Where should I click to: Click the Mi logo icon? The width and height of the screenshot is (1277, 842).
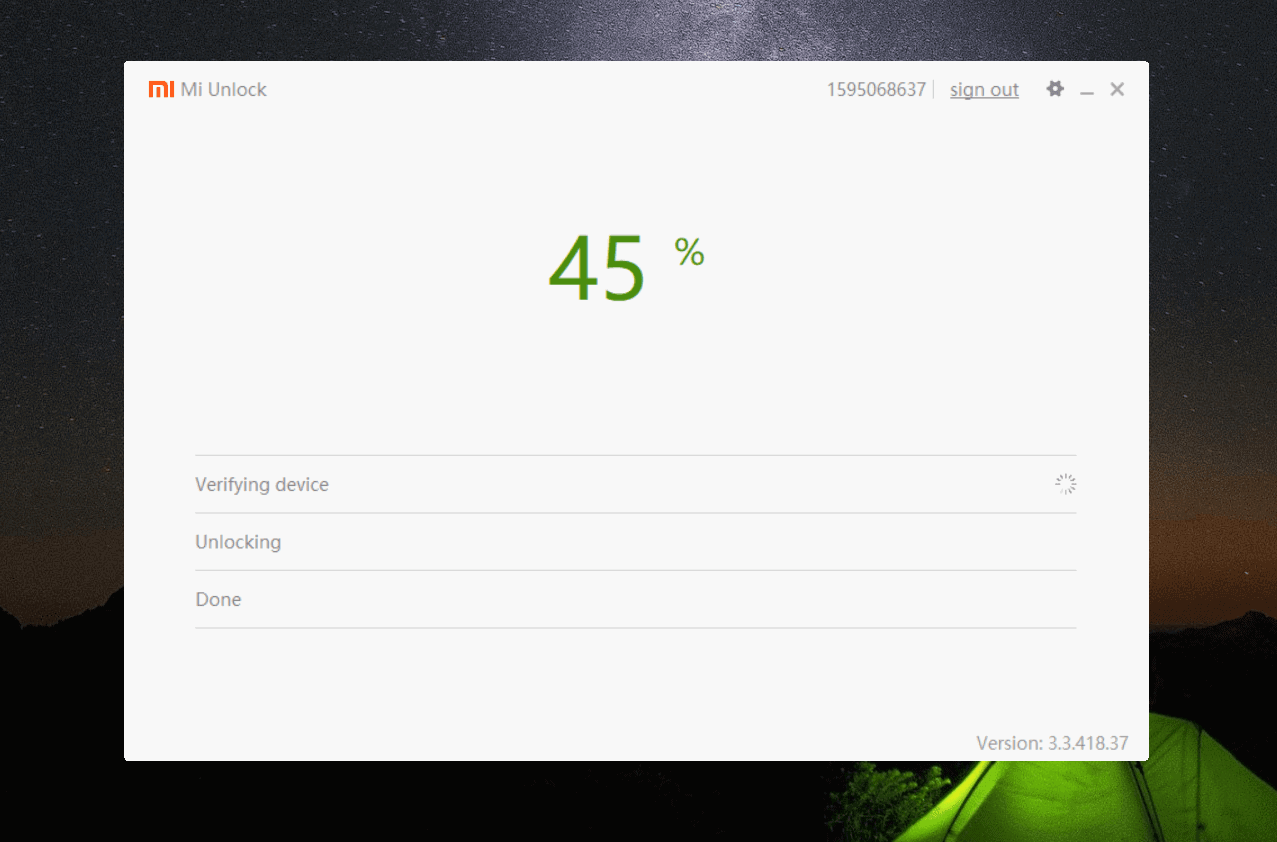pos(161,89)
